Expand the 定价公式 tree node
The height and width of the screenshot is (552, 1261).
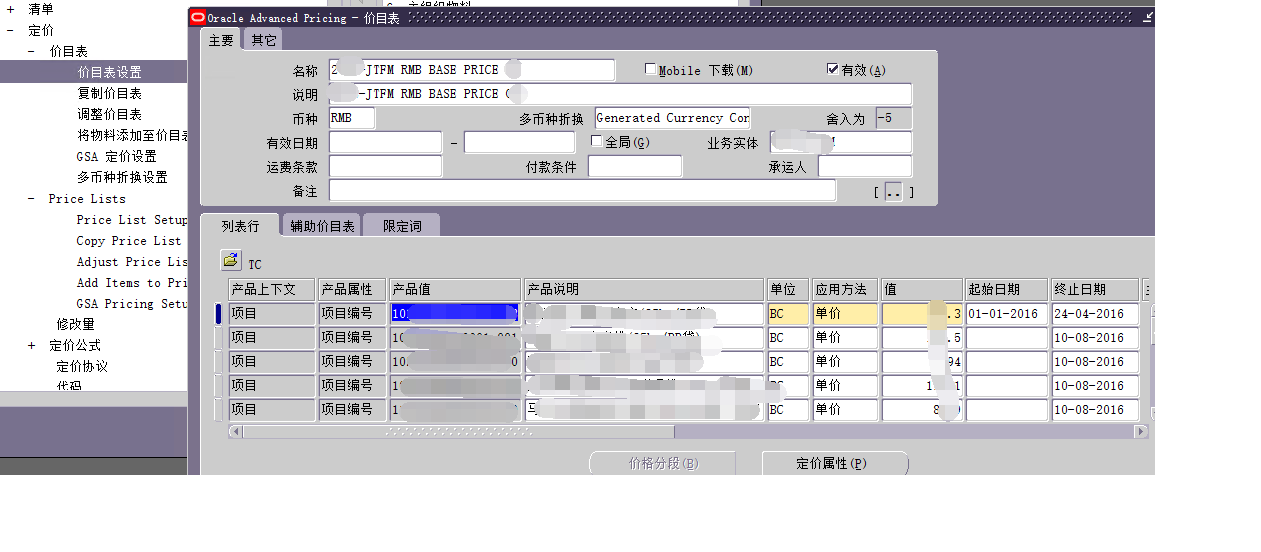[31, 346]
